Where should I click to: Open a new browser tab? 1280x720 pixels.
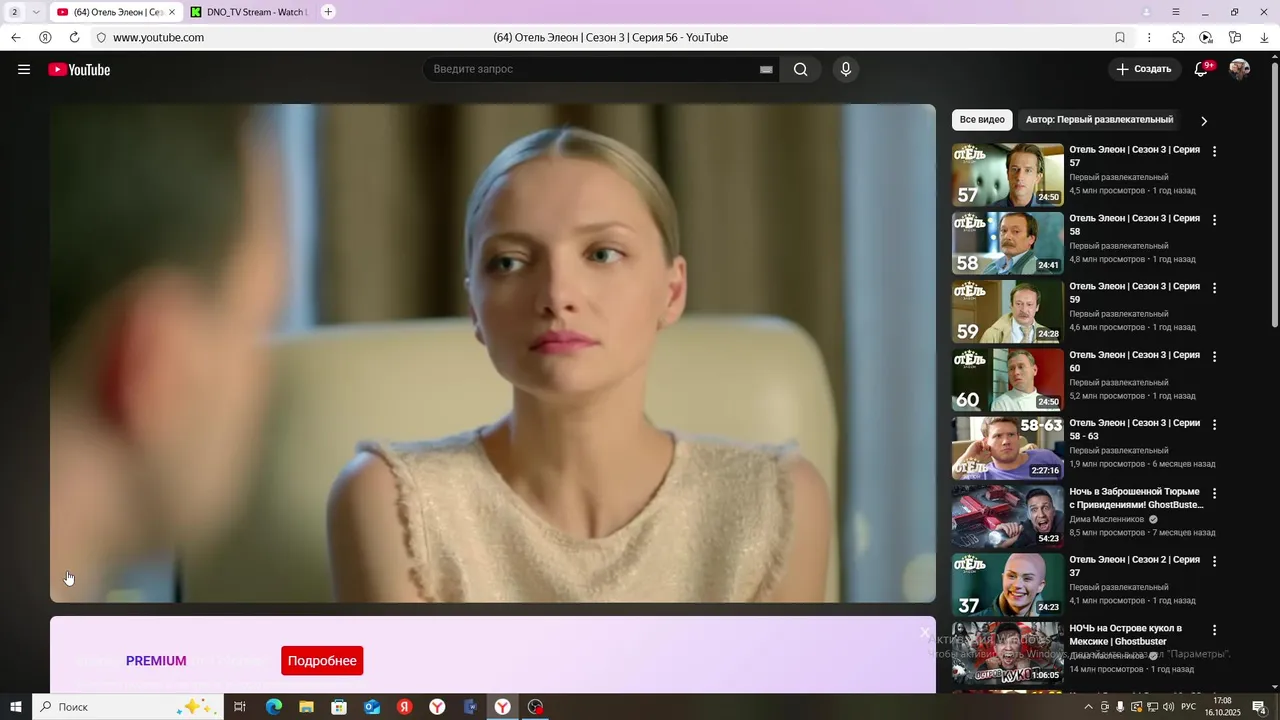coord(328,12)
